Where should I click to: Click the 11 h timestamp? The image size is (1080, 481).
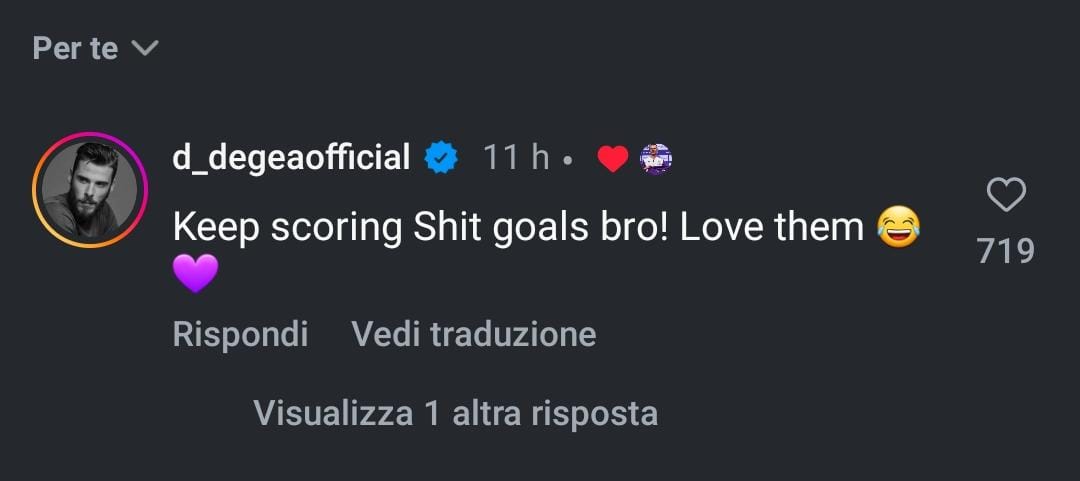[516, 158]
